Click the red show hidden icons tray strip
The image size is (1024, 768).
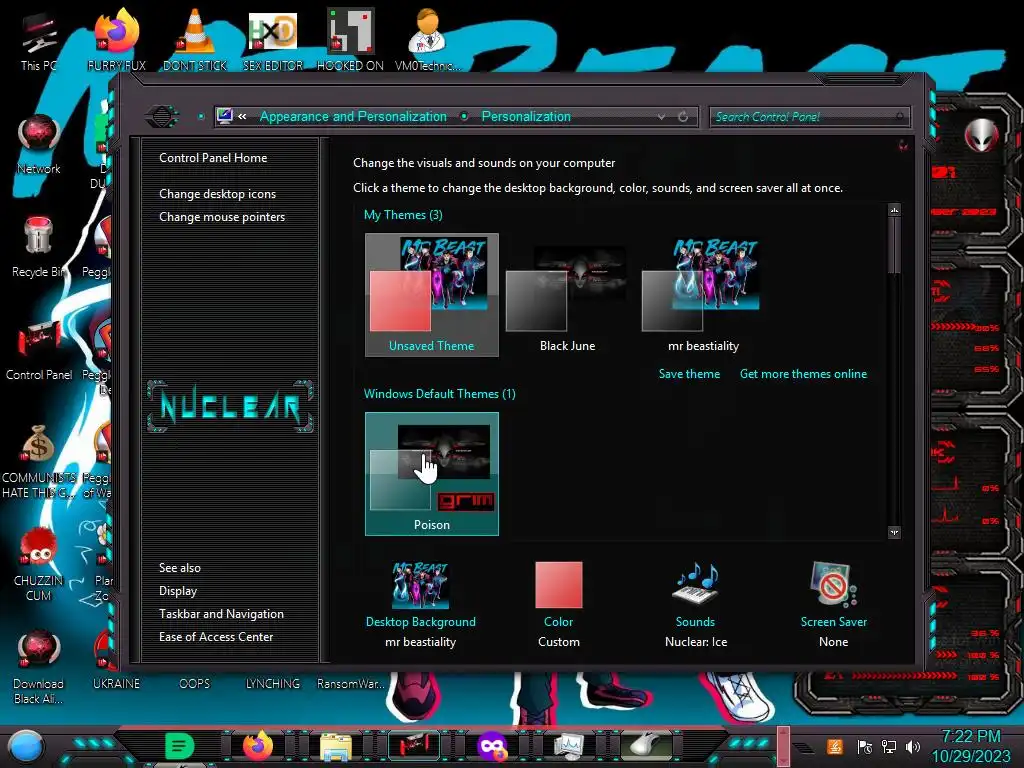[783, 746]
